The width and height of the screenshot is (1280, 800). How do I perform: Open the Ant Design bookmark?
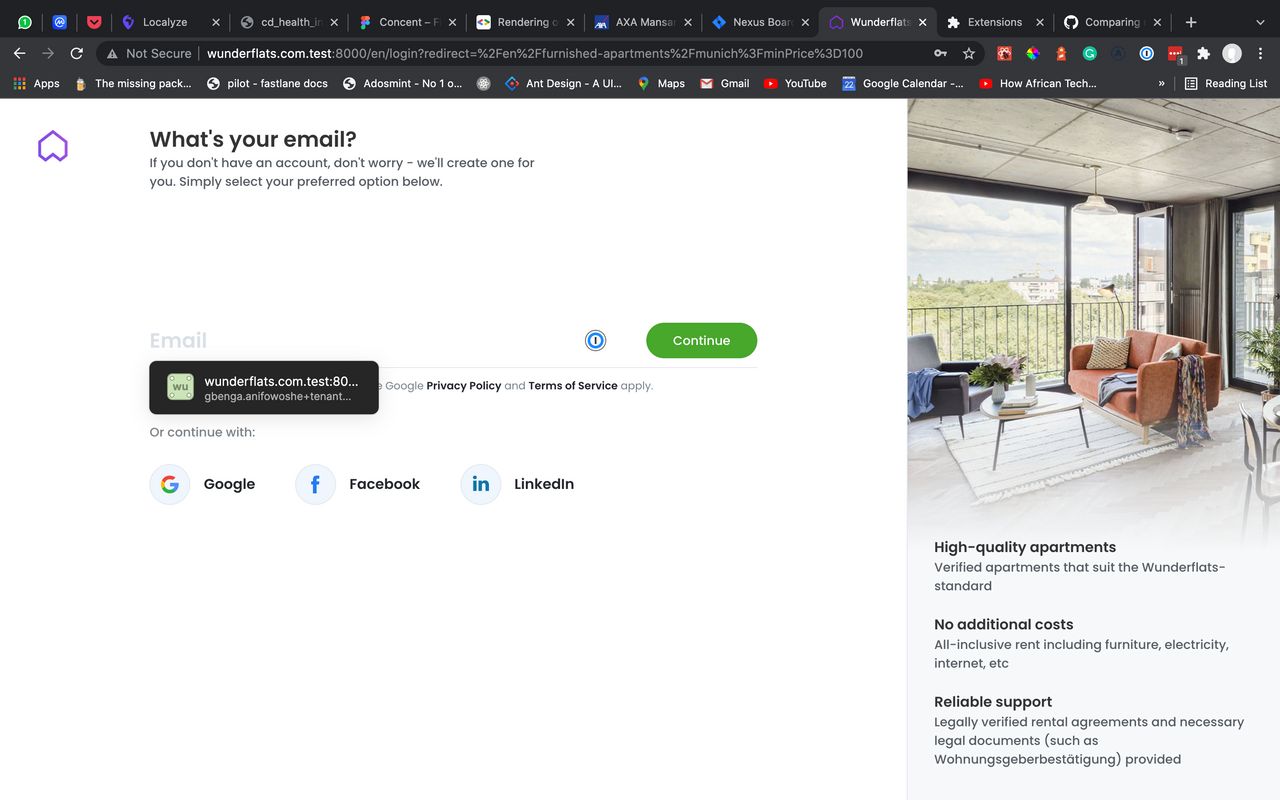coord(564,84)
